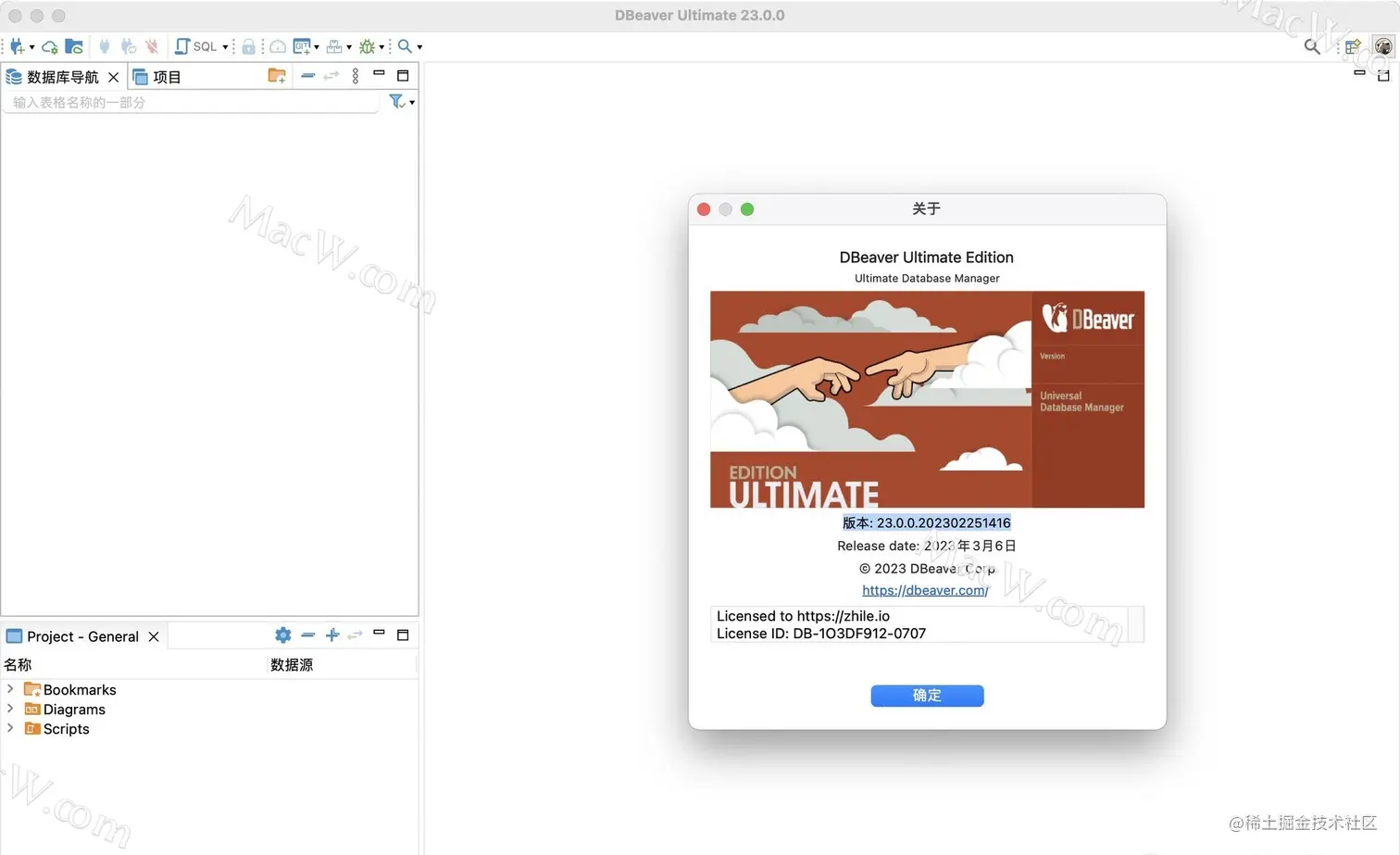The height and width of the screenshot is (855, 1400).
Task: Open the GIT icon dropdown arrow
Action: (x=317, y=47)
